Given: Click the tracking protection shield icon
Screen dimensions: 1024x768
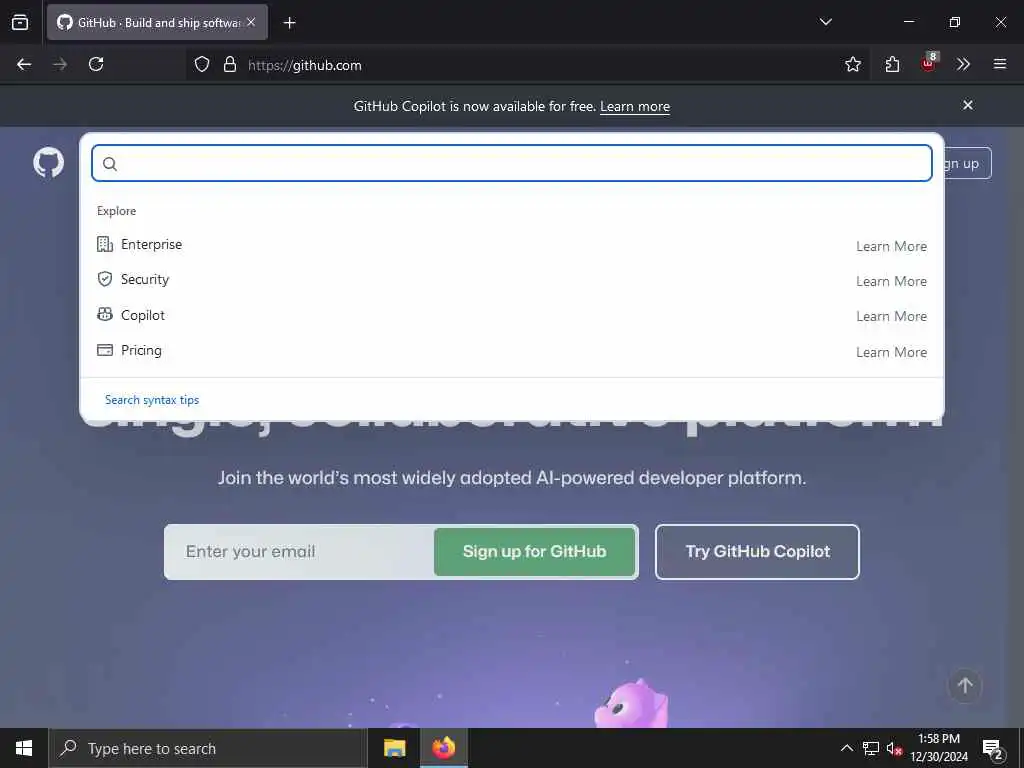Looking at the screenshot, I should tap(202, 65).
